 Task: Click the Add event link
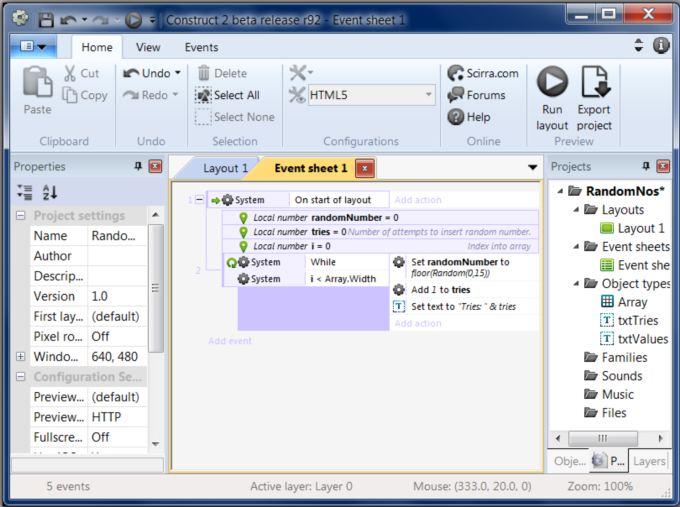230,341
